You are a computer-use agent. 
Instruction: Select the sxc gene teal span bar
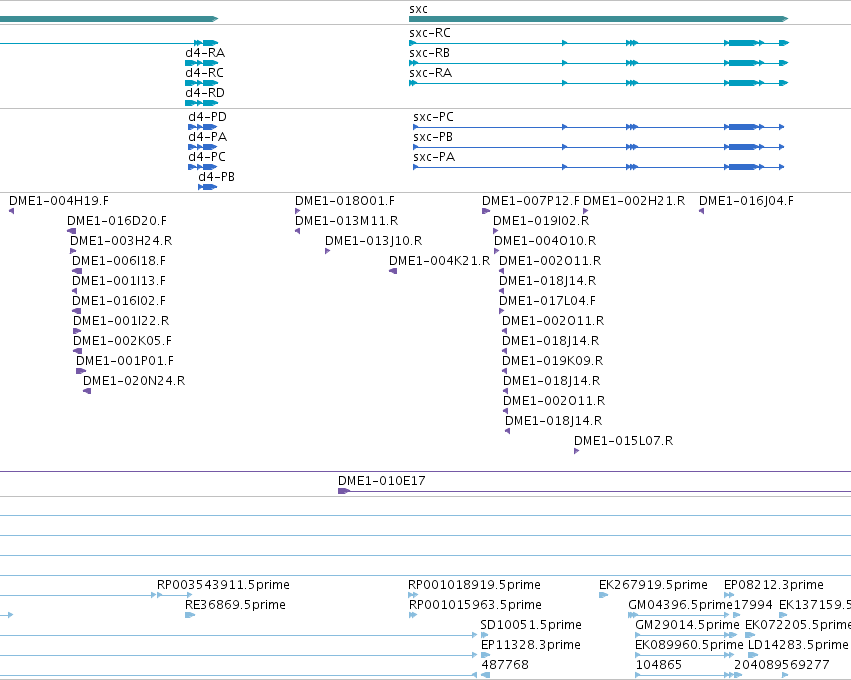[598, 19]
